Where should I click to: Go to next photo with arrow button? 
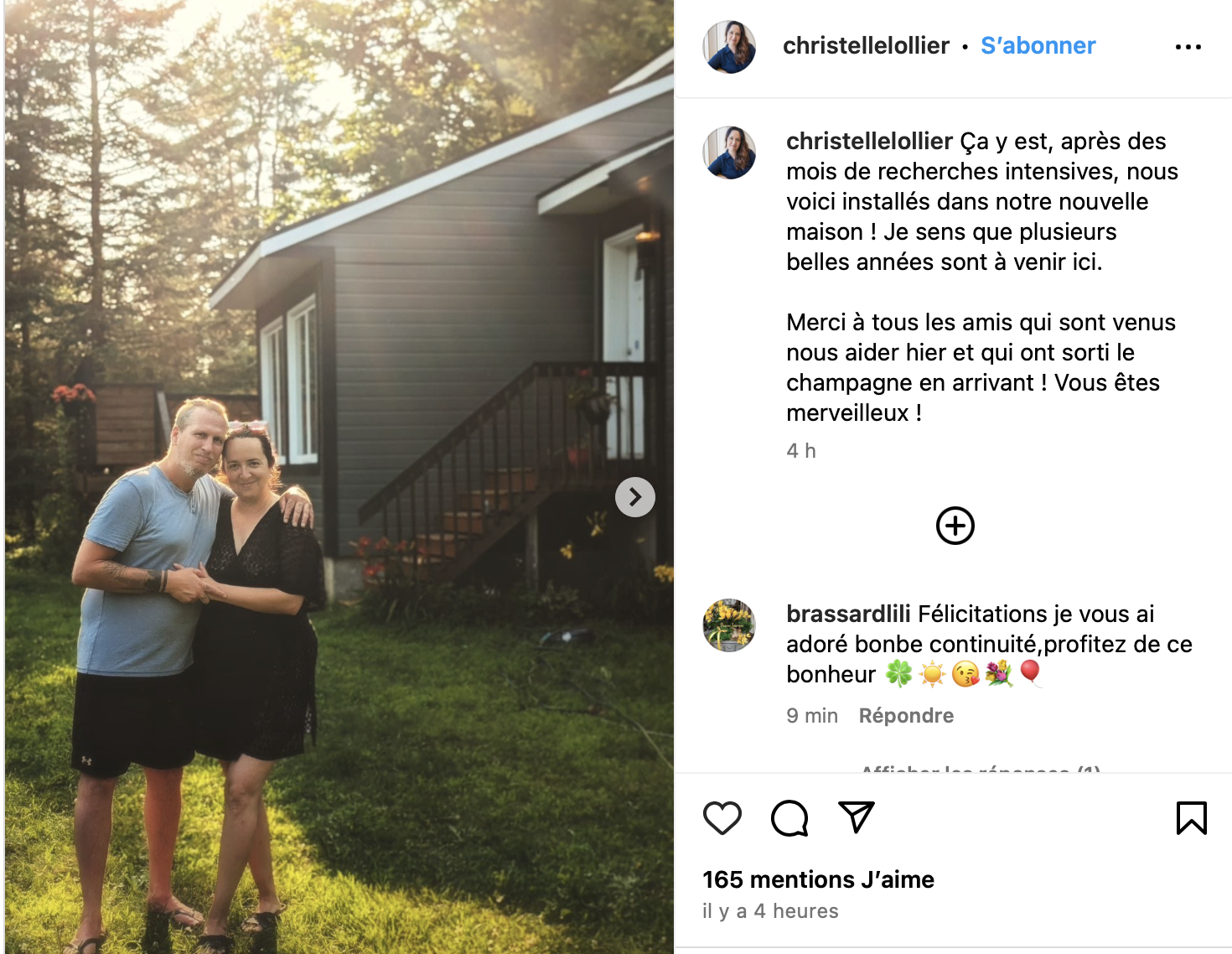coord(635,497)
